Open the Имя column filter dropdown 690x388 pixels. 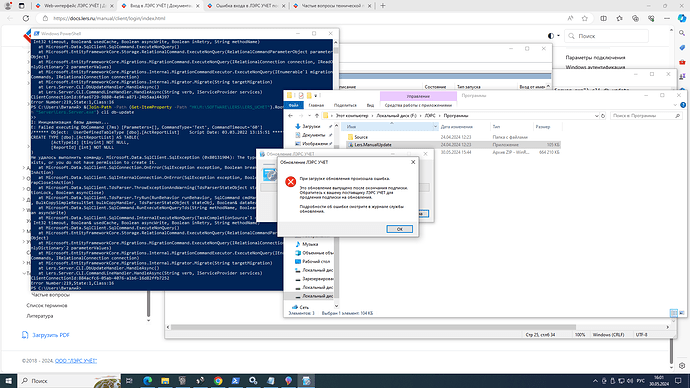(x=435, y=127)
